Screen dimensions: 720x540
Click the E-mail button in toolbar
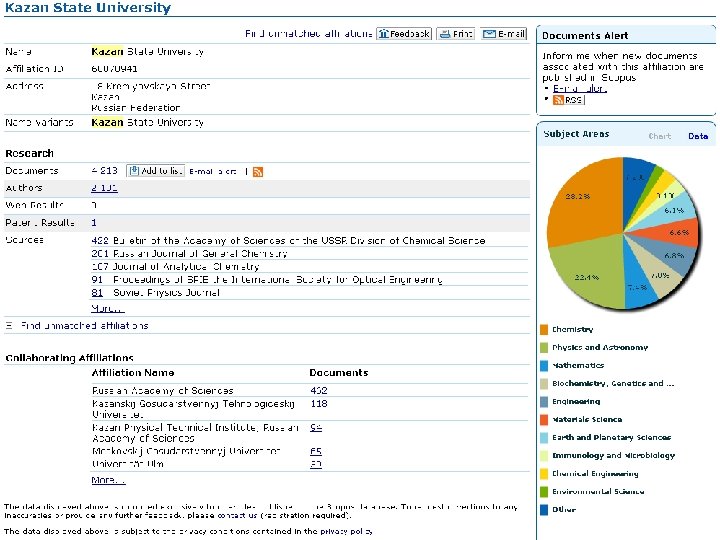point(504,34)
